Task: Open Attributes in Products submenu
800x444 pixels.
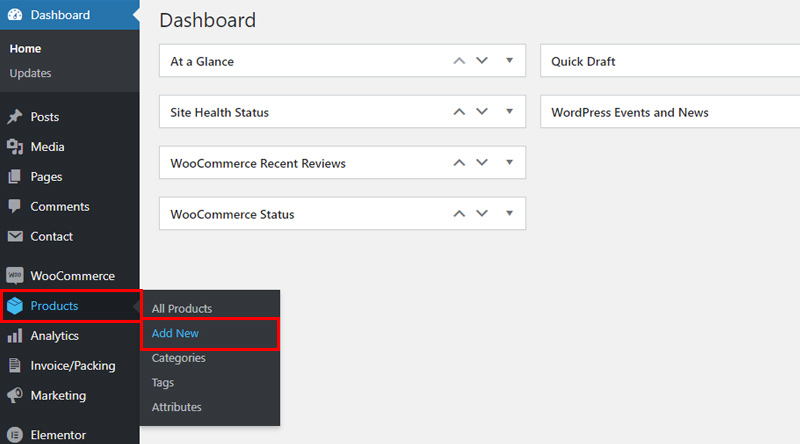Action: point(177,407)
